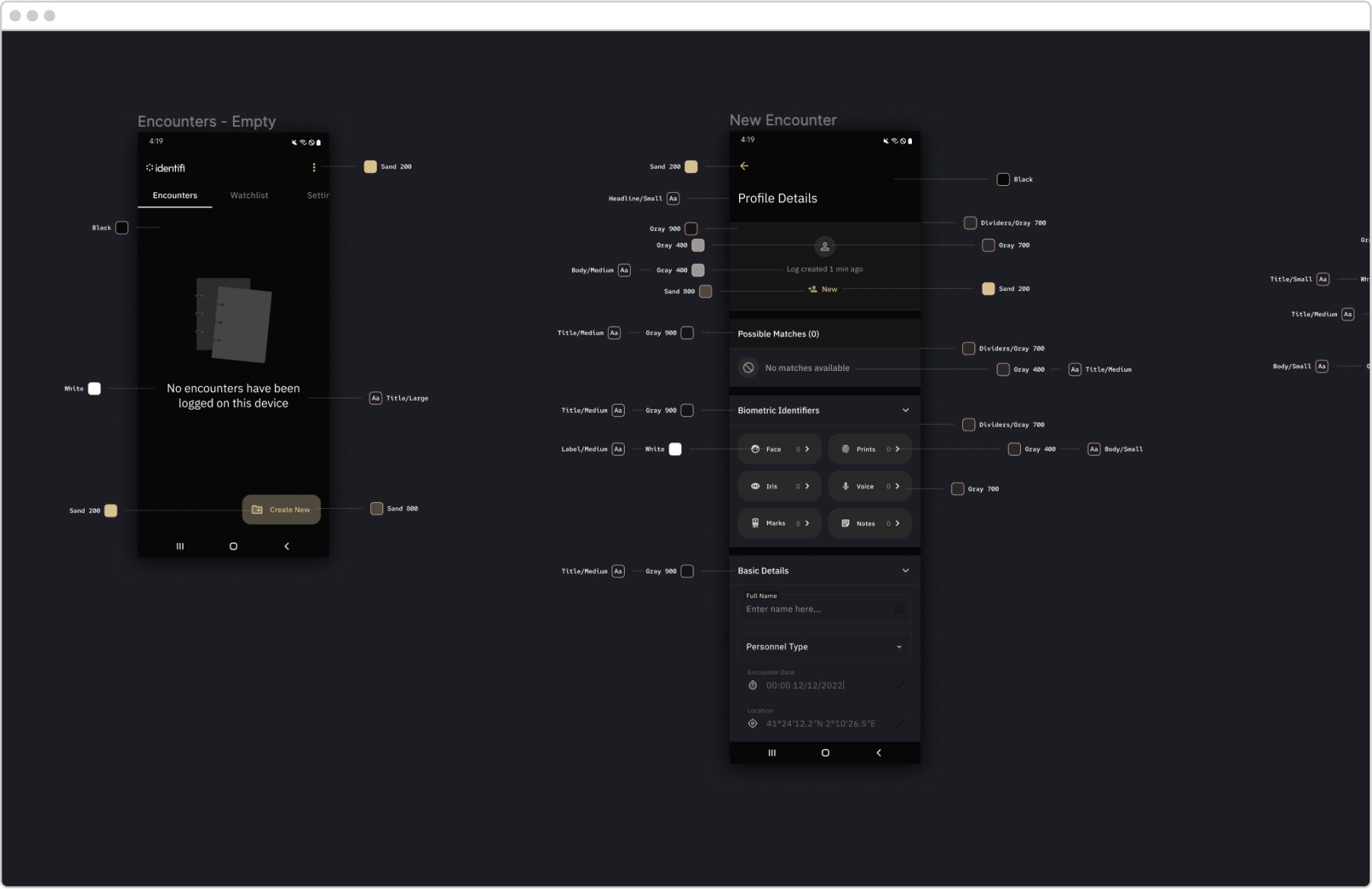Click the Prints fingerprint icon
This screenshot has height=889, width=1372.
[x=846, y=449]
